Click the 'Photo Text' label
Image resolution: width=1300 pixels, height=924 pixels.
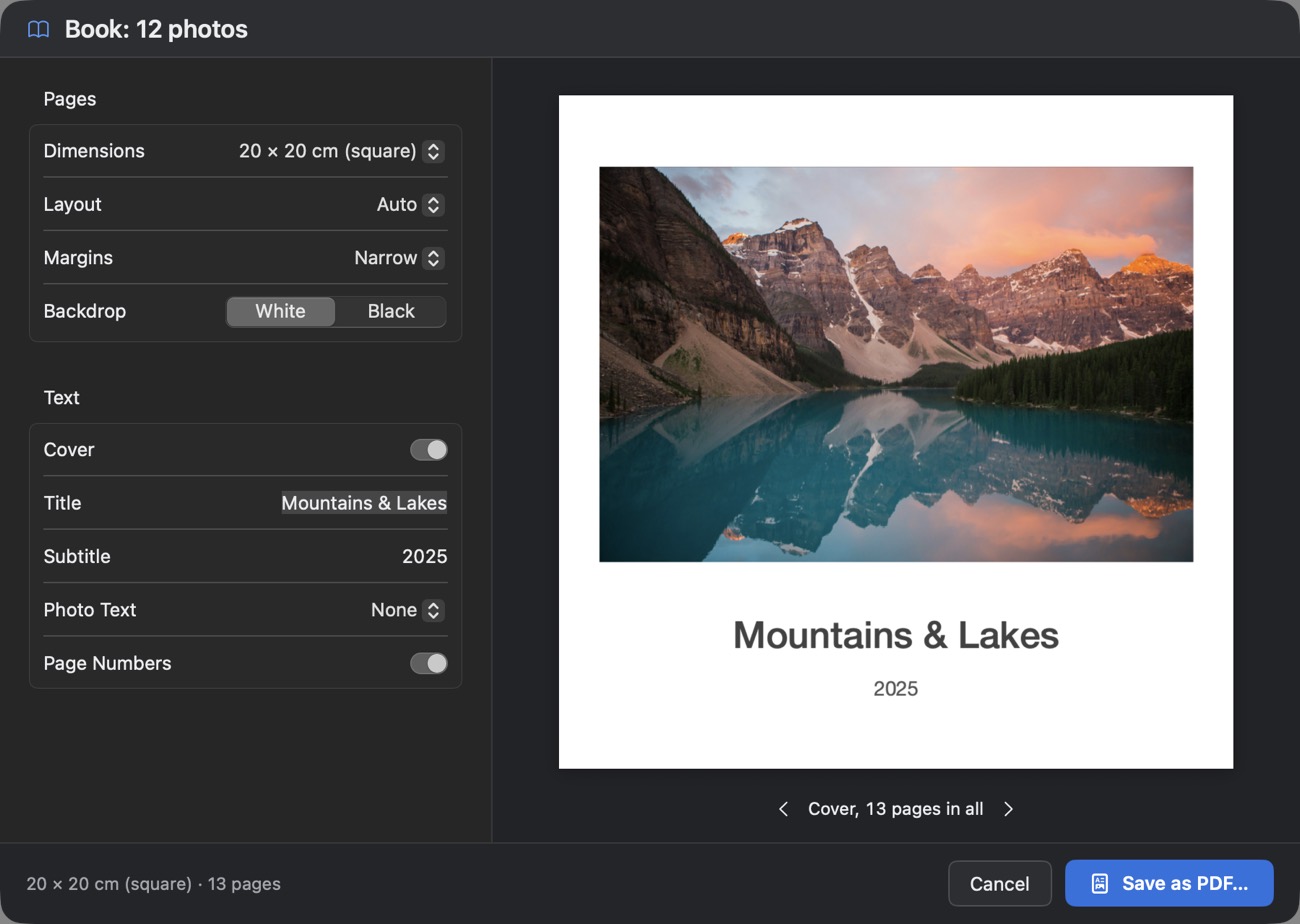pos(90,610)
